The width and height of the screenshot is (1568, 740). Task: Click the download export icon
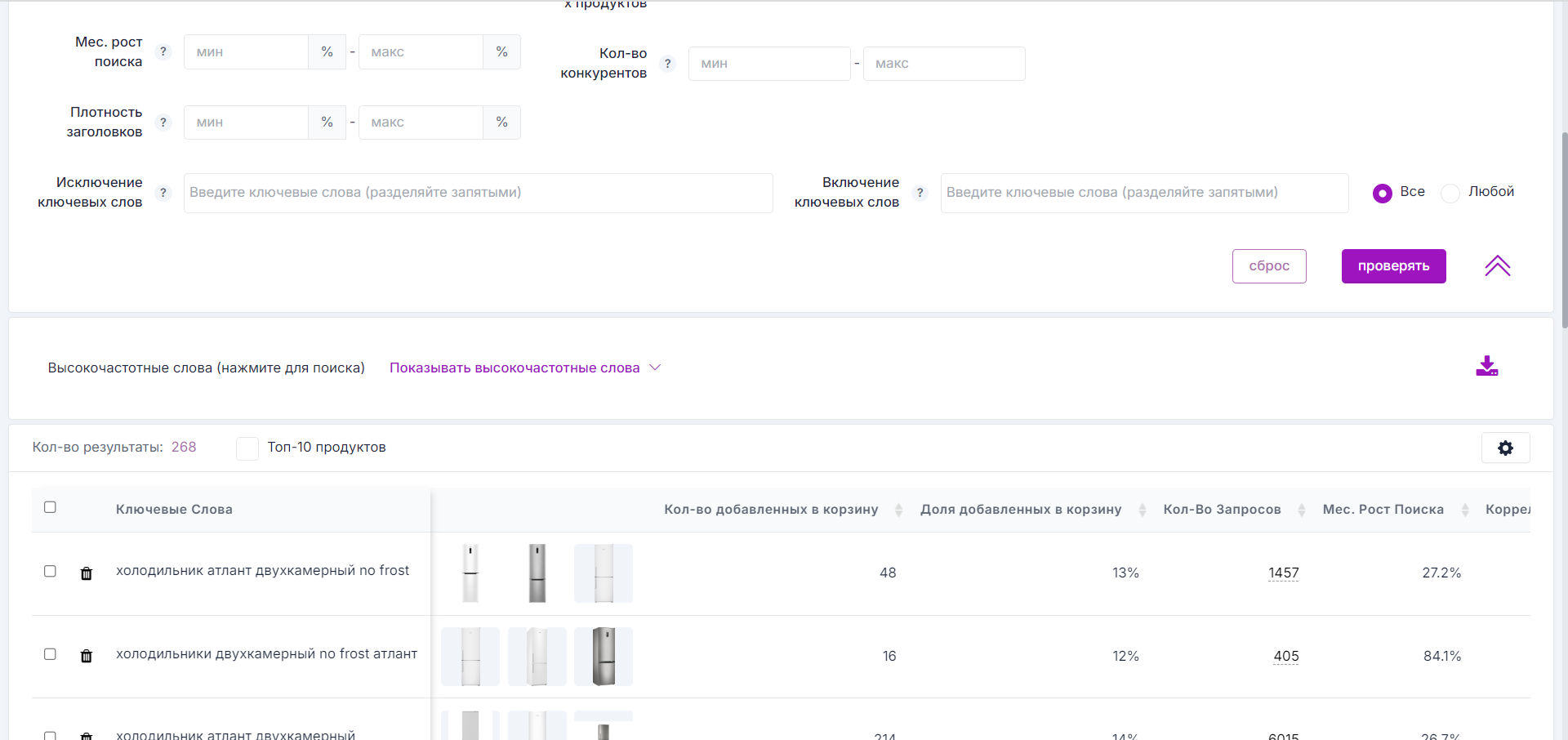coord(1486,367)
